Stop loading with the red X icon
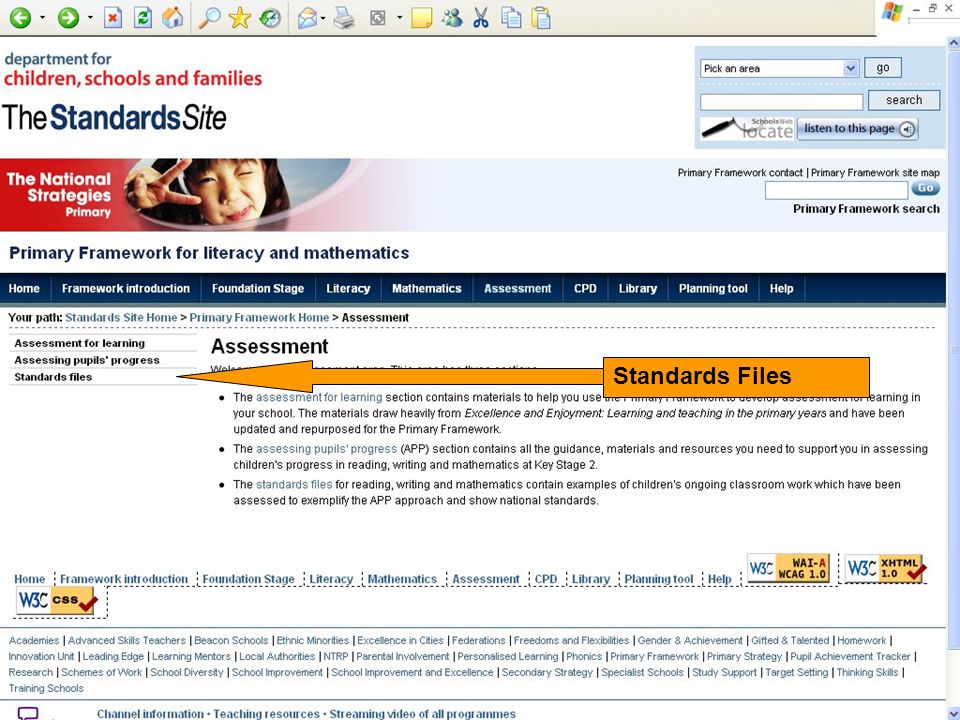This screenshot has height=720, width=960. (113, 18)
